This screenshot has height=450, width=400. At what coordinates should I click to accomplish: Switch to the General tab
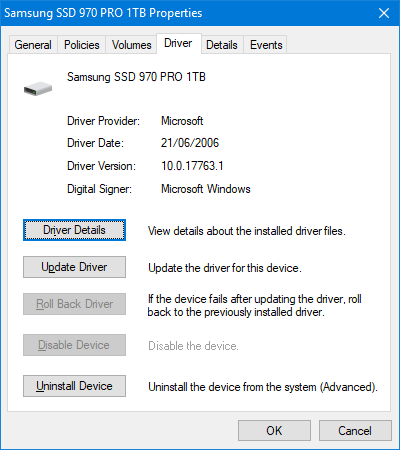pyautogui.click(x=33, y=45)
